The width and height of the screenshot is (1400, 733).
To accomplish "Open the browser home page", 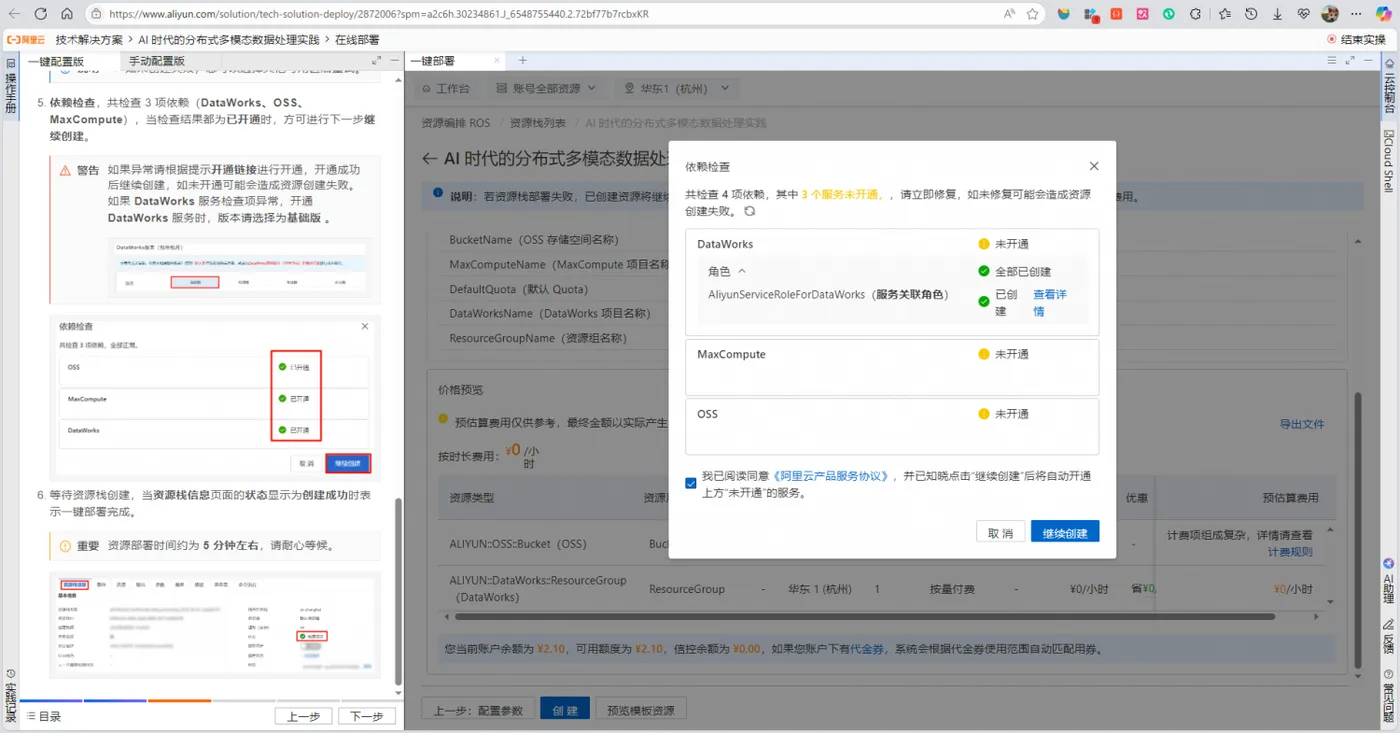I will (67, 14).
